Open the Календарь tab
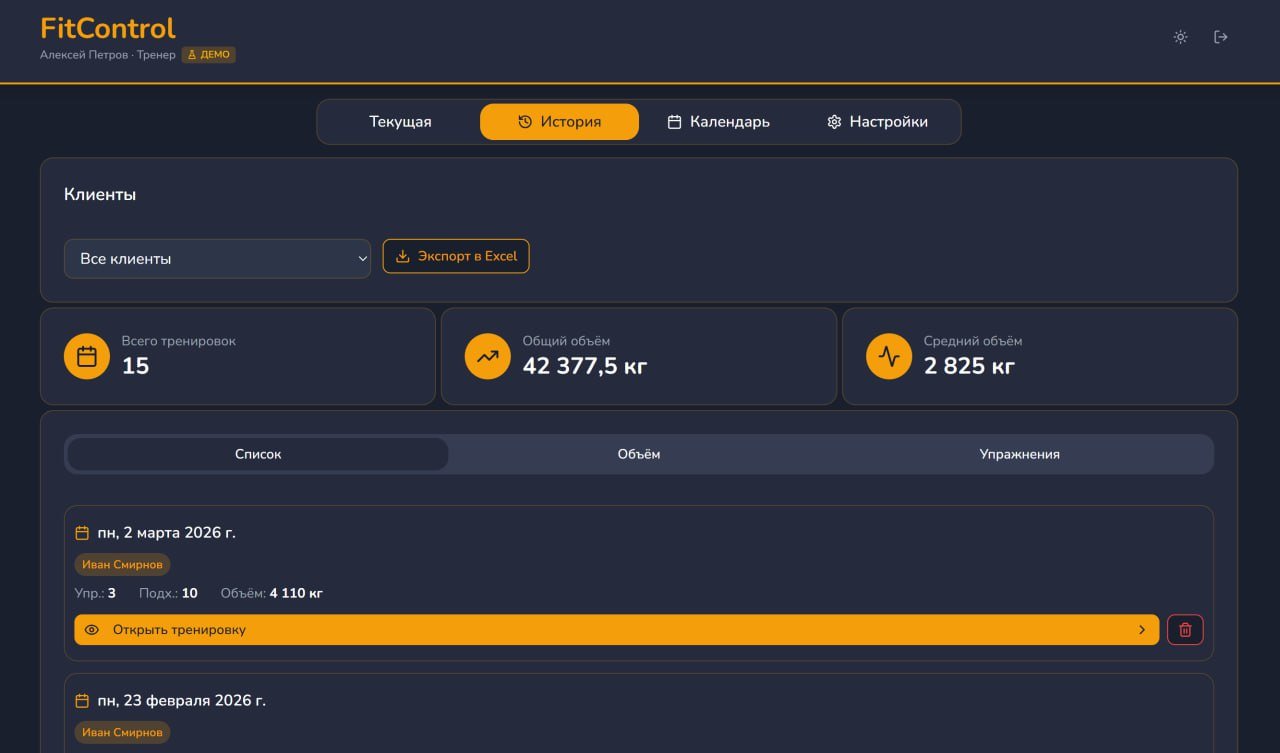This screenshot has height=753, width=1280. 718,122
